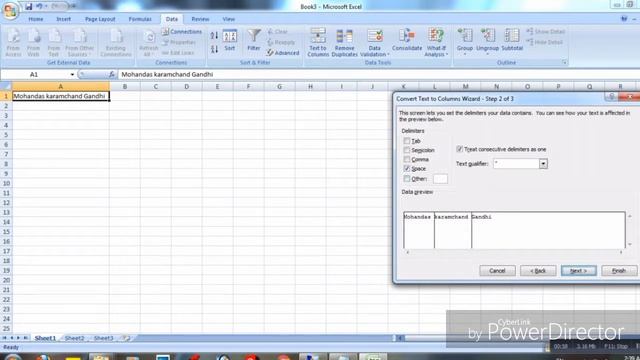Expand the Name Box dropdown
This screenshot has height=360, width=640.
point(72,75)
